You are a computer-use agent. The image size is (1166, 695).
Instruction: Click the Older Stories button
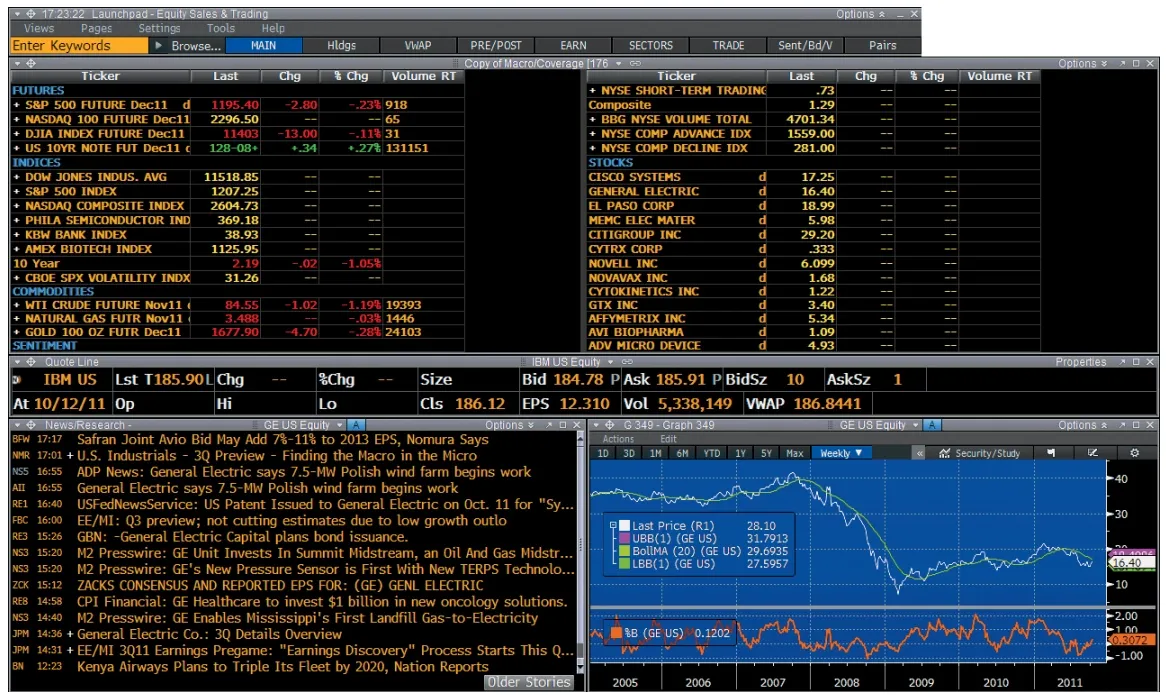tap(530, 683)
